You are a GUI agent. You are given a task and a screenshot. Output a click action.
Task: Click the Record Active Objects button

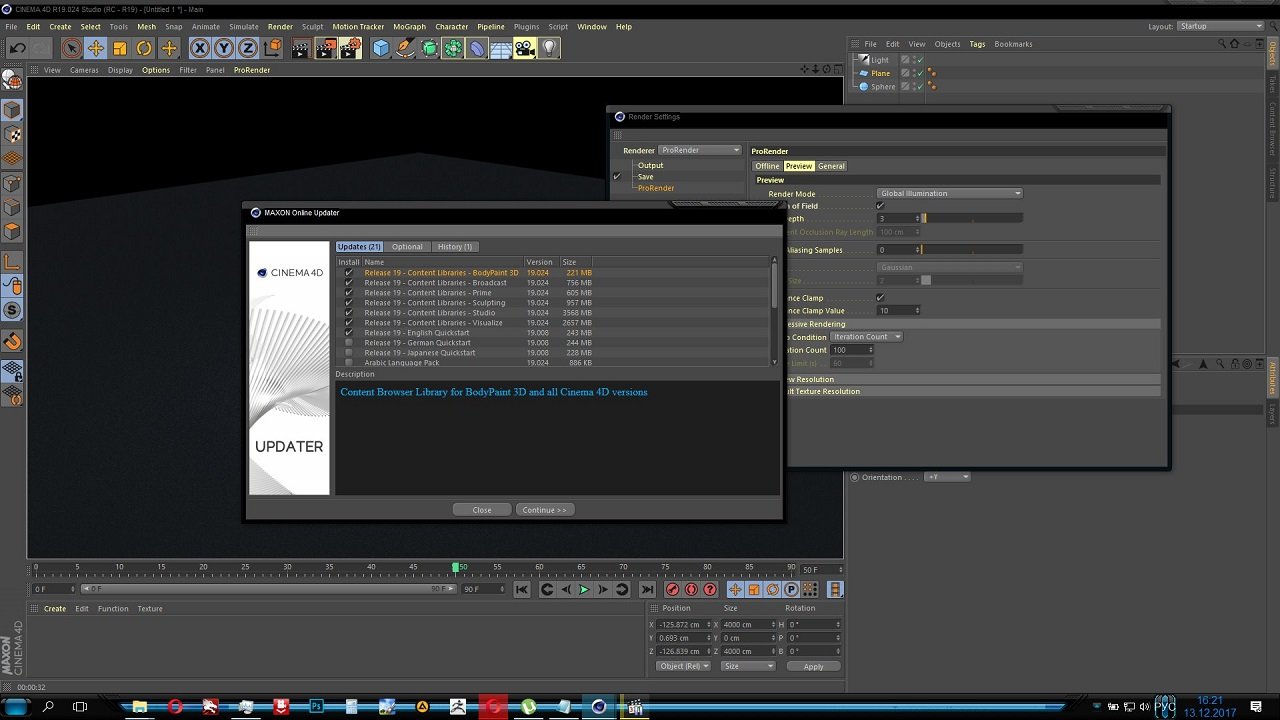[672, 590]
